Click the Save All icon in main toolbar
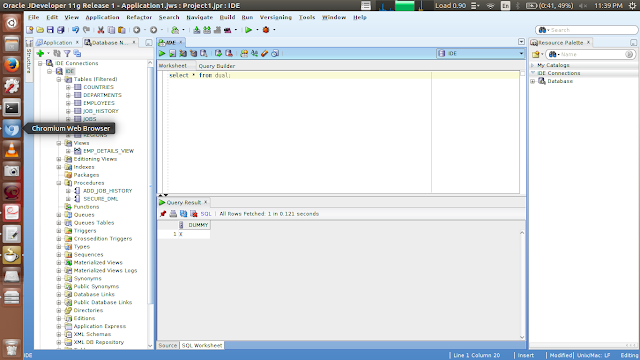This screenshot has width=640, height=360. pyautogui.click(x=60, y=30)
